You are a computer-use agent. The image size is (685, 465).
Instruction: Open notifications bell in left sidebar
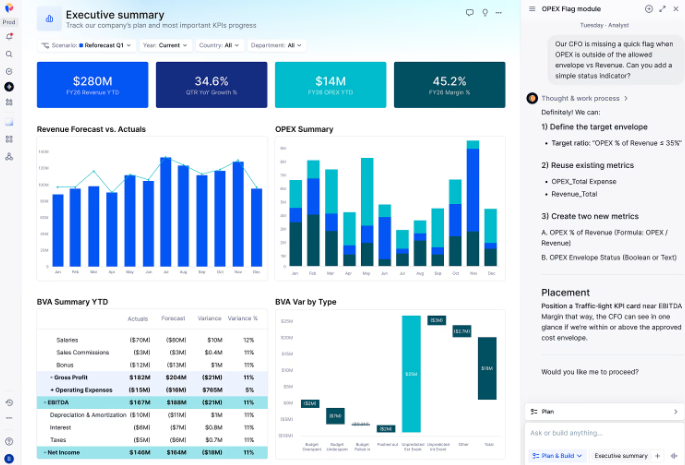click(x=9, y=36)
